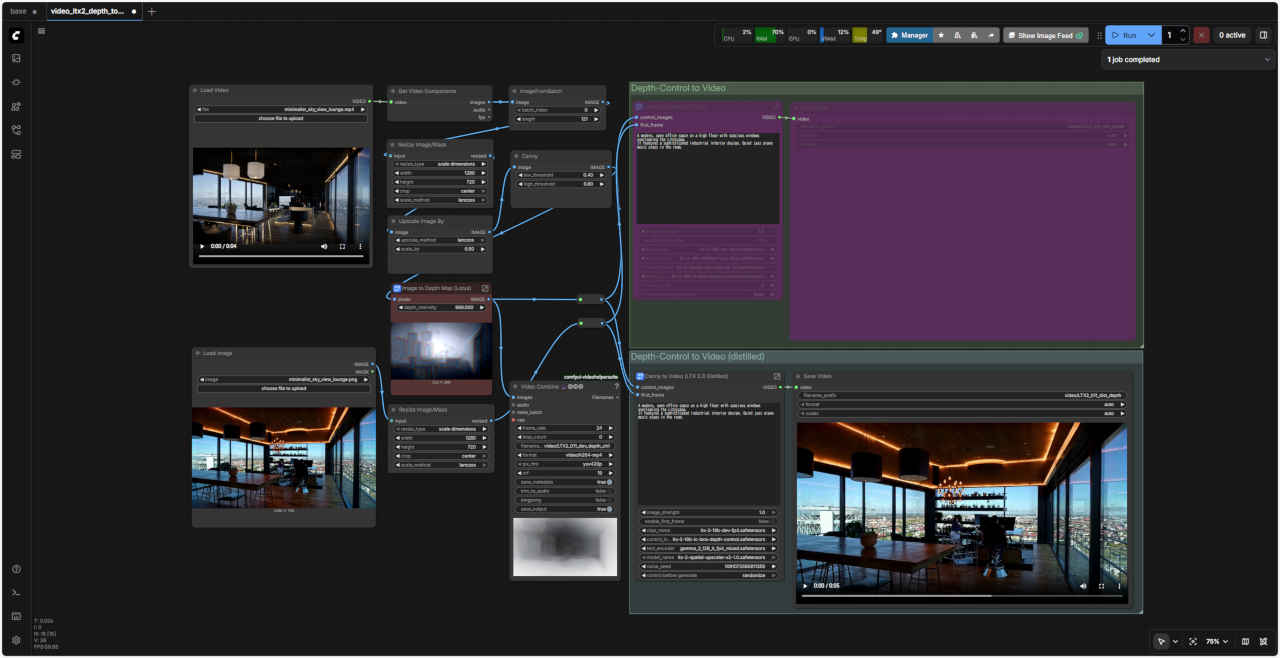1280x658 pixels.
Task: Toggle the right side panel icon
Action: pos(1263,35)
